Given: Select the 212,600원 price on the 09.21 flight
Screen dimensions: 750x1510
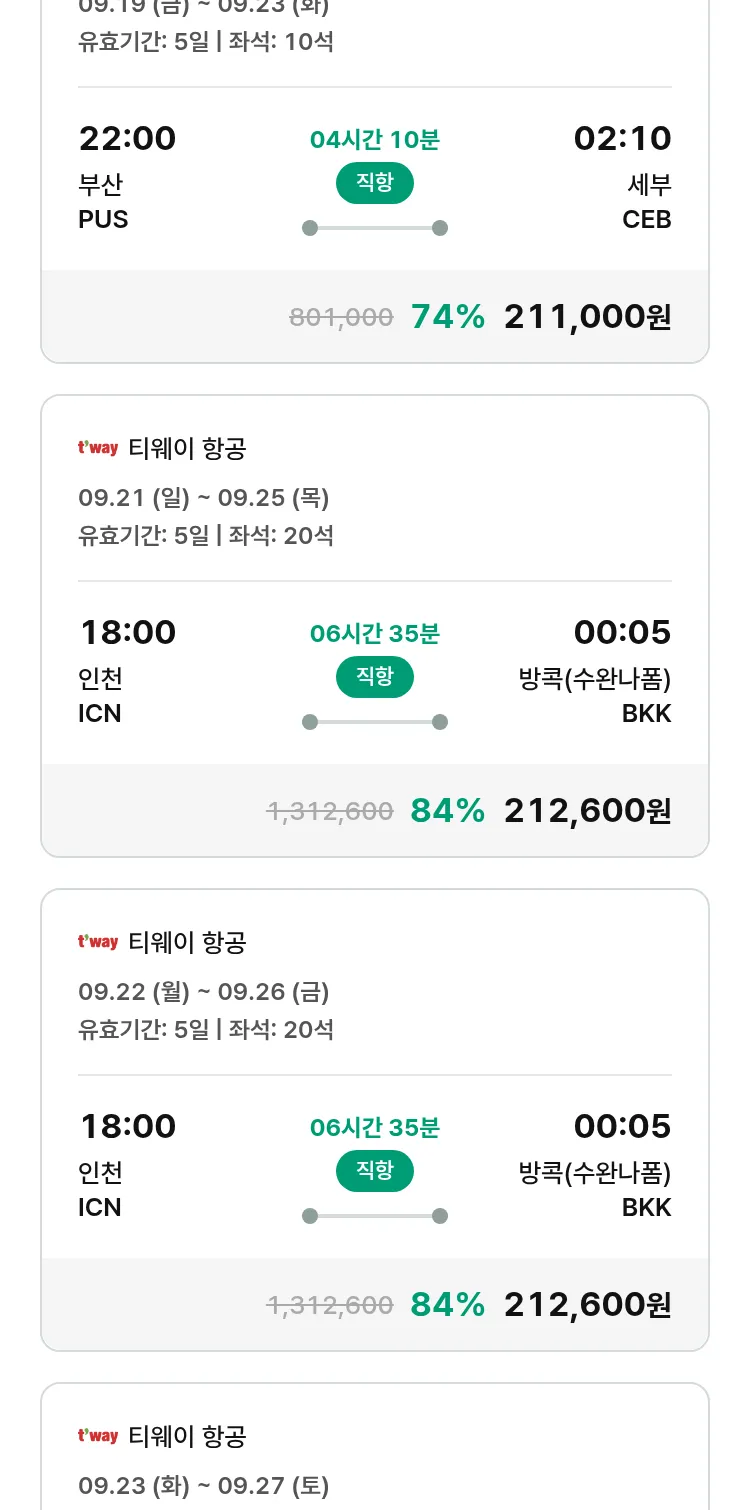Looking at the screenshot, I should (x=587, y=811).
